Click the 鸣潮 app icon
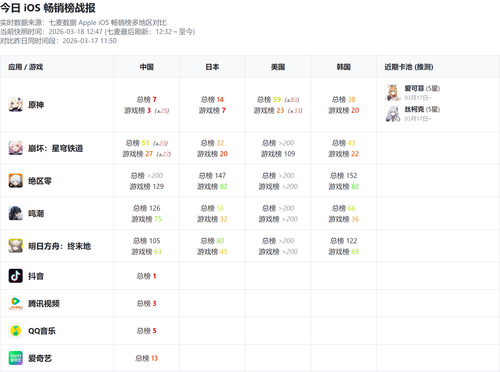The image size is (500, 372). pos(16,213)
